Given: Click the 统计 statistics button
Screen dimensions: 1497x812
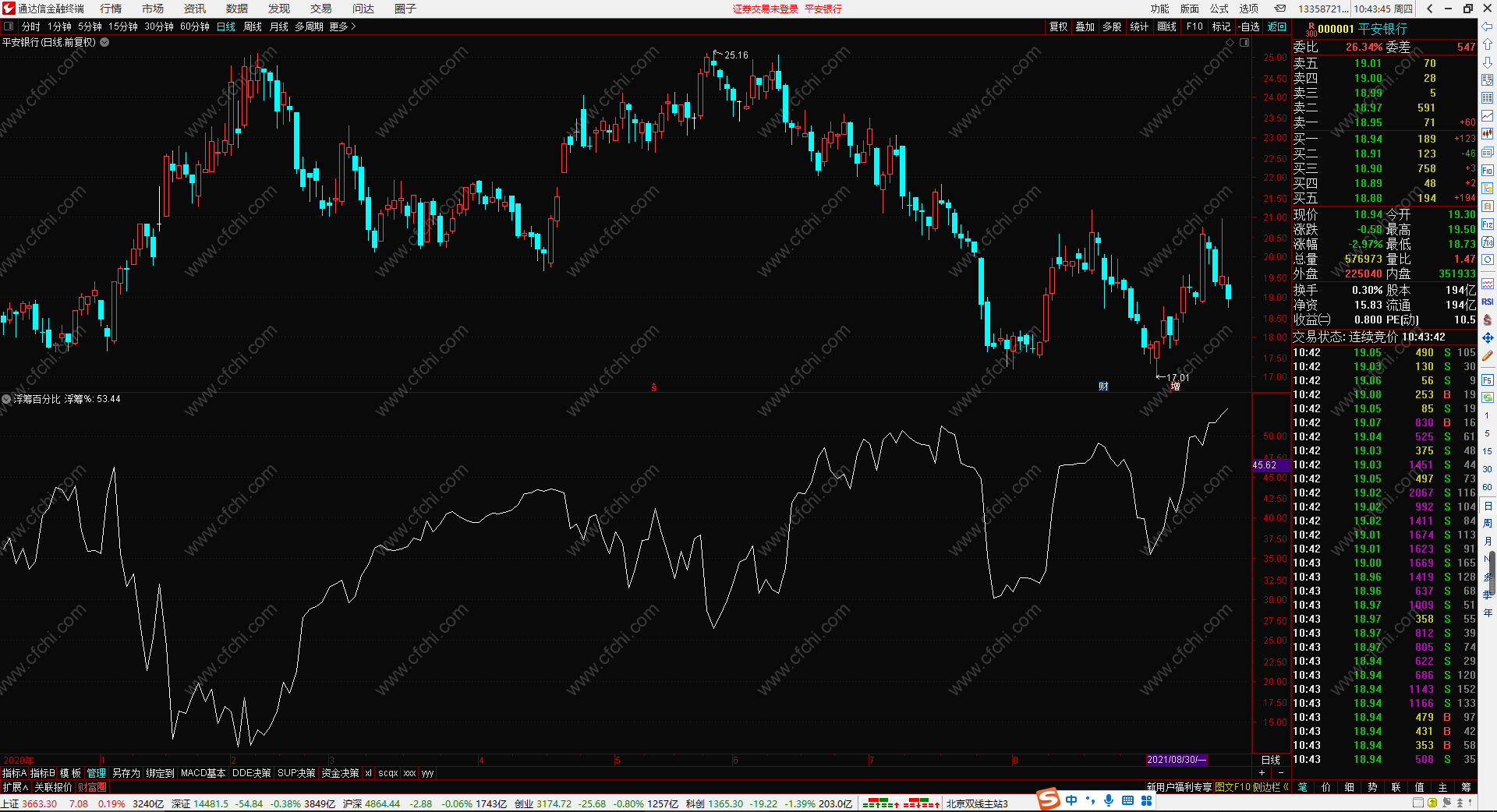Looking at the screenshot, I should (x=1139, y=26).
